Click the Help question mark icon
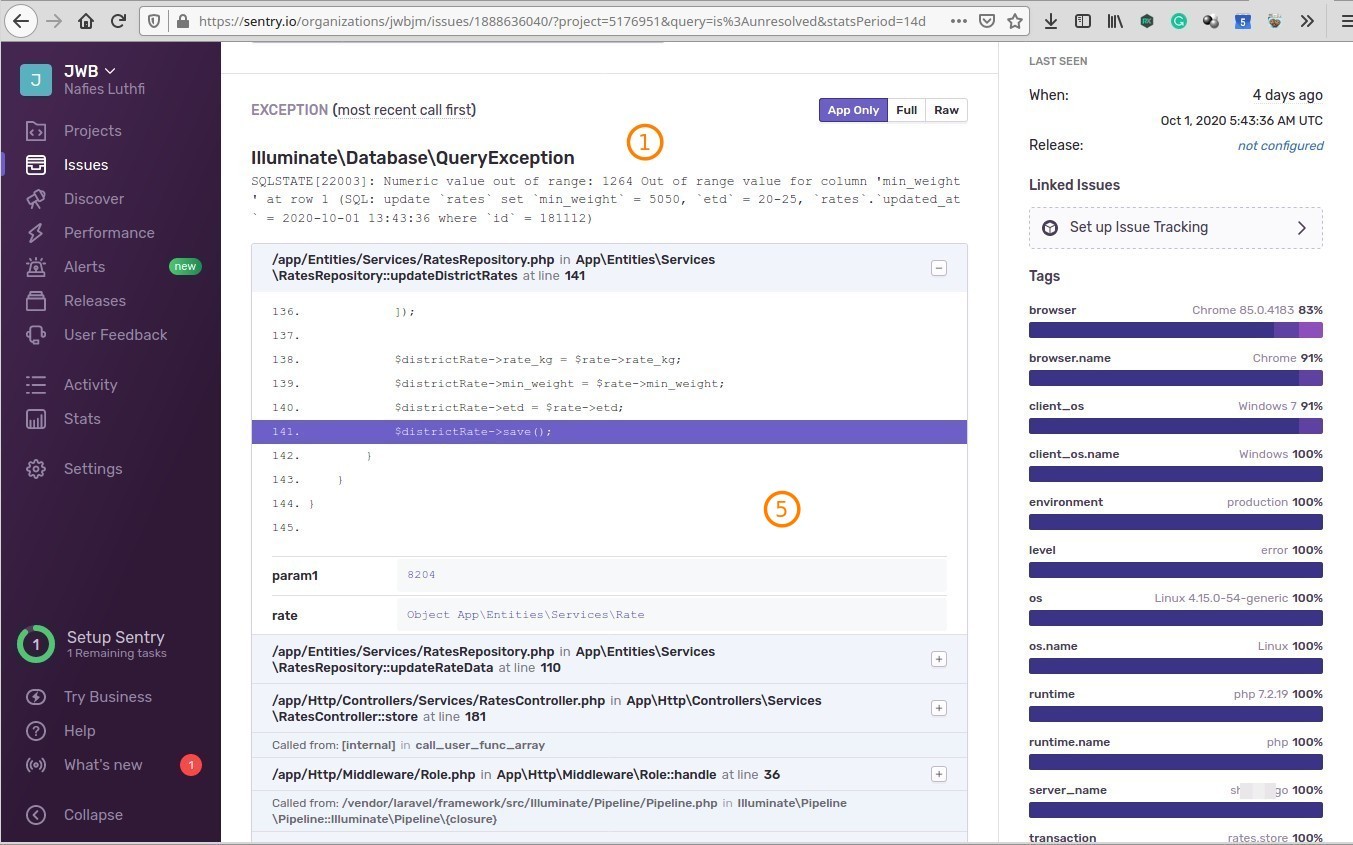Image resolution: width=1353 pixels, height=845 pixels. tap(36, 731)
